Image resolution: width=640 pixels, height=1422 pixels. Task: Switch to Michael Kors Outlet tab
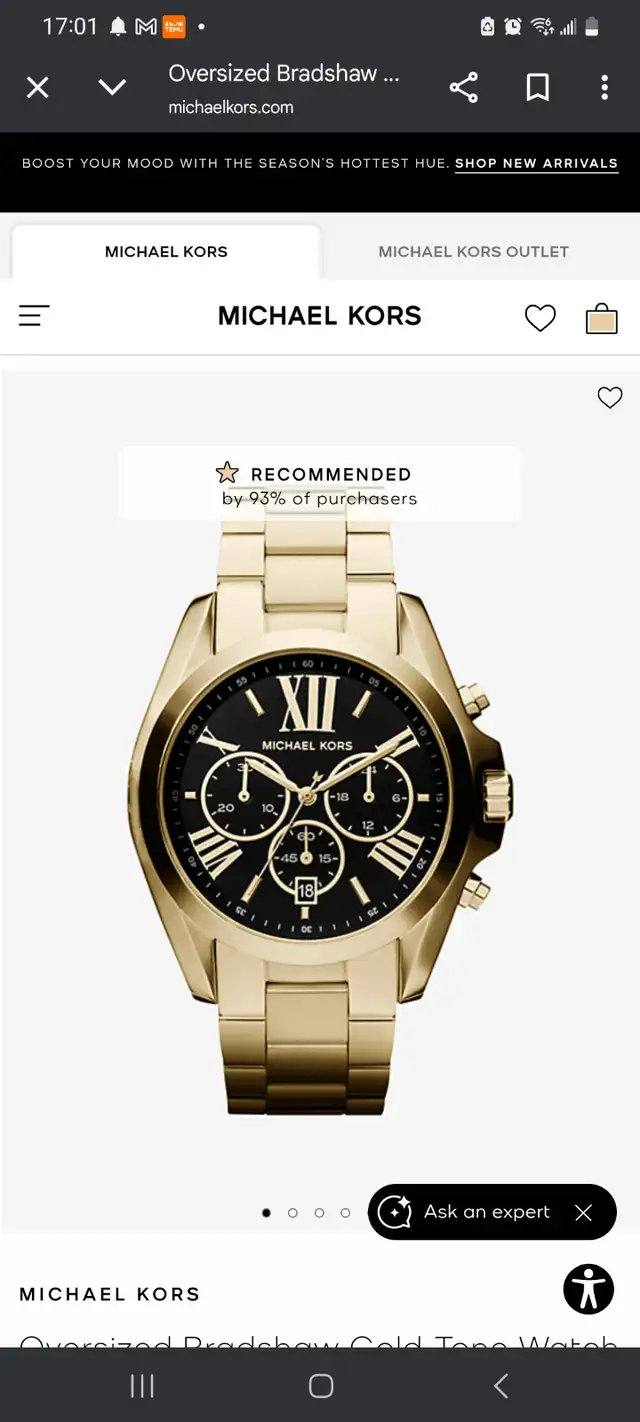pos(473,252)
